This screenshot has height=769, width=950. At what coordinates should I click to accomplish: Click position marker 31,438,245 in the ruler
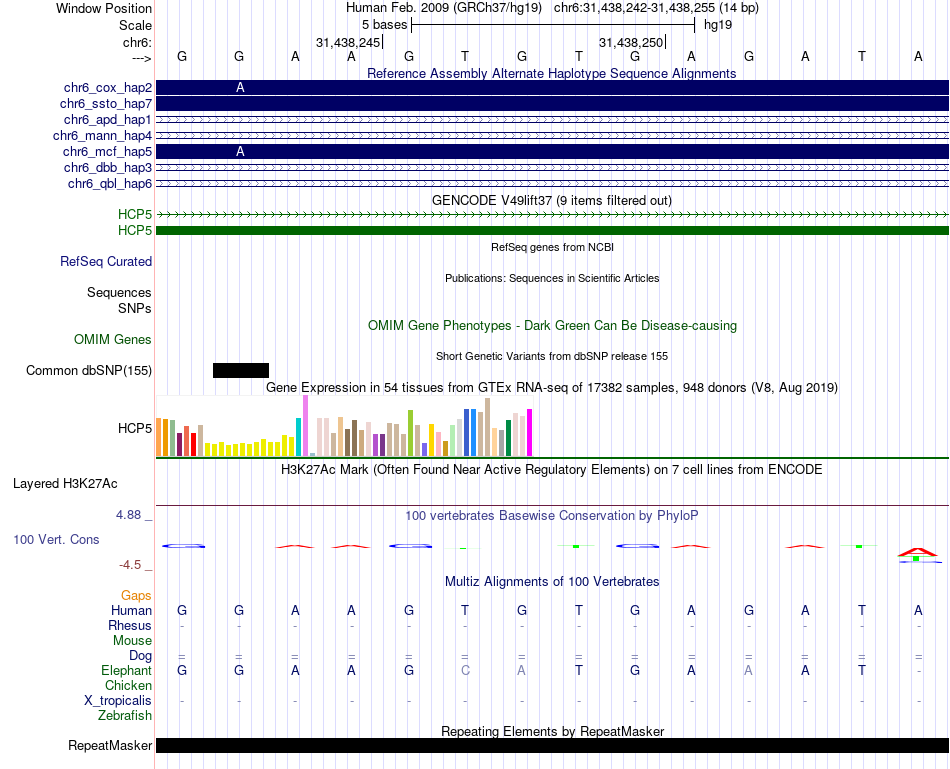348,42
